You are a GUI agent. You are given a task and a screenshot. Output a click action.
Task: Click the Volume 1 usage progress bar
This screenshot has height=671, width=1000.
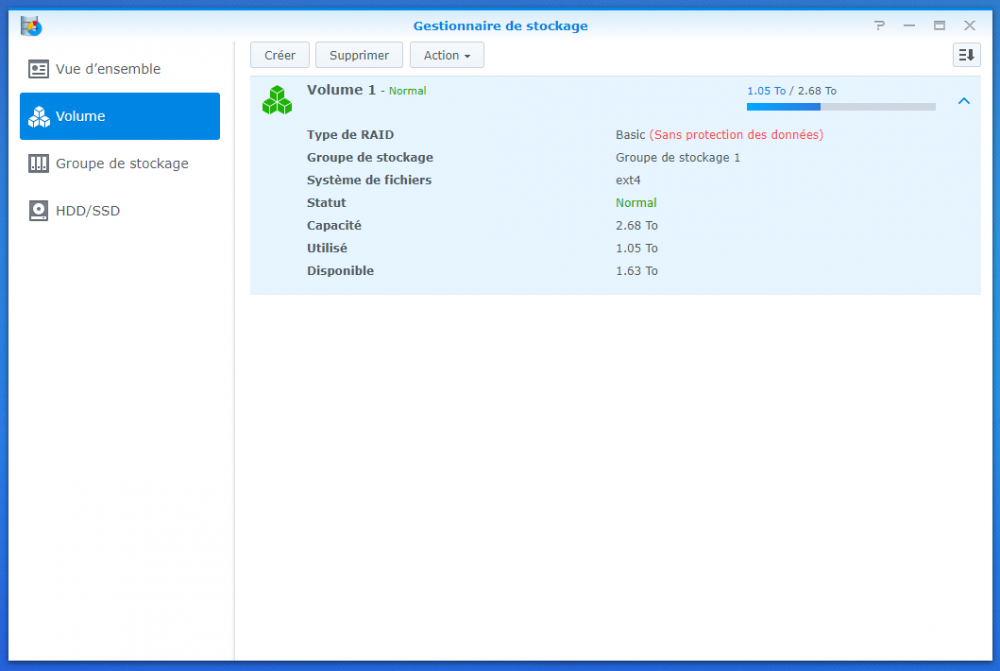[x=840, y=106]
